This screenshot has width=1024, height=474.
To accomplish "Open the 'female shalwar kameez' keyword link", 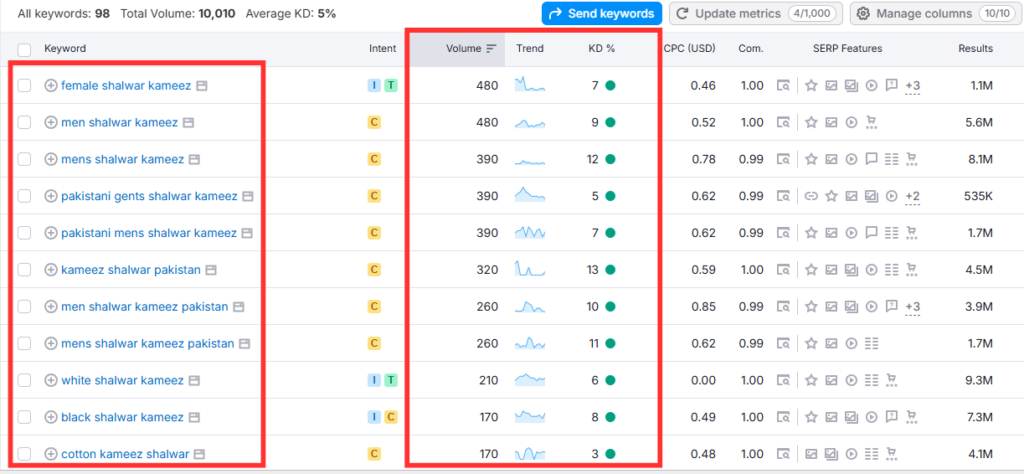I will 126,86.
